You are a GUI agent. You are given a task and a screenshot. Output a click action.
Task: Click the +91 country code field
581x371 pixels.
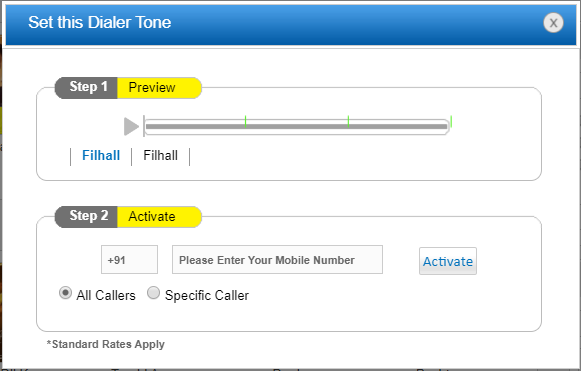(129, 259)
